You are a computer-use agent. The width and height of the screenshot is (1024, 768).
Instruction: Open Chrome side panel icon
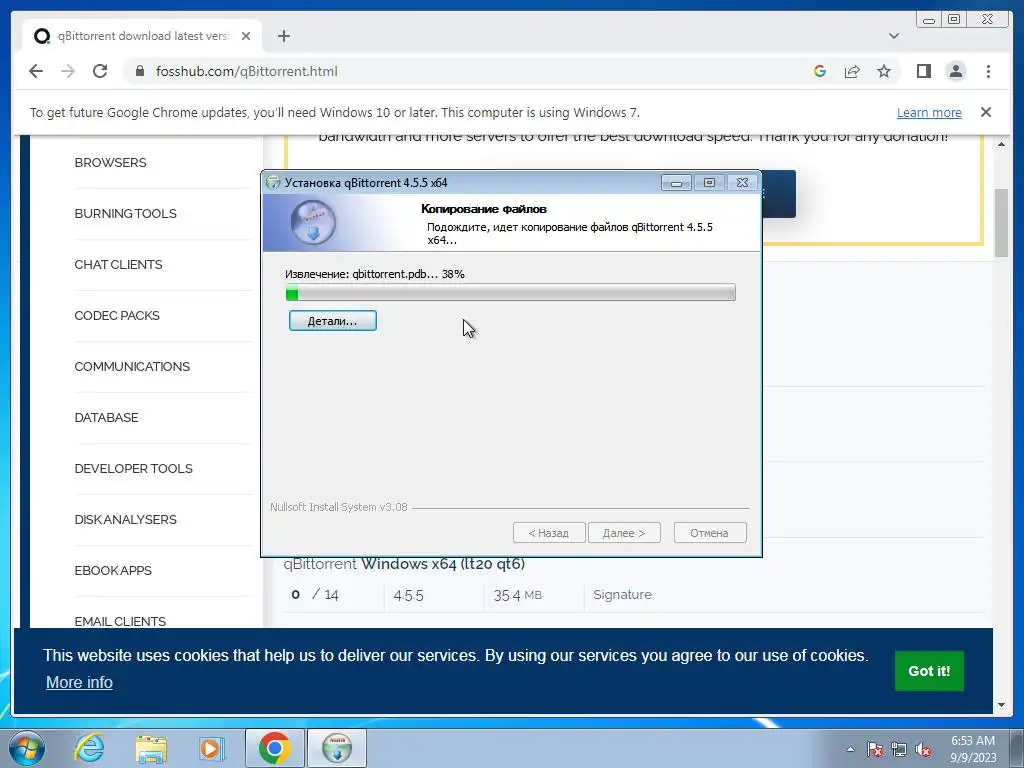click(x=923, y=71)
